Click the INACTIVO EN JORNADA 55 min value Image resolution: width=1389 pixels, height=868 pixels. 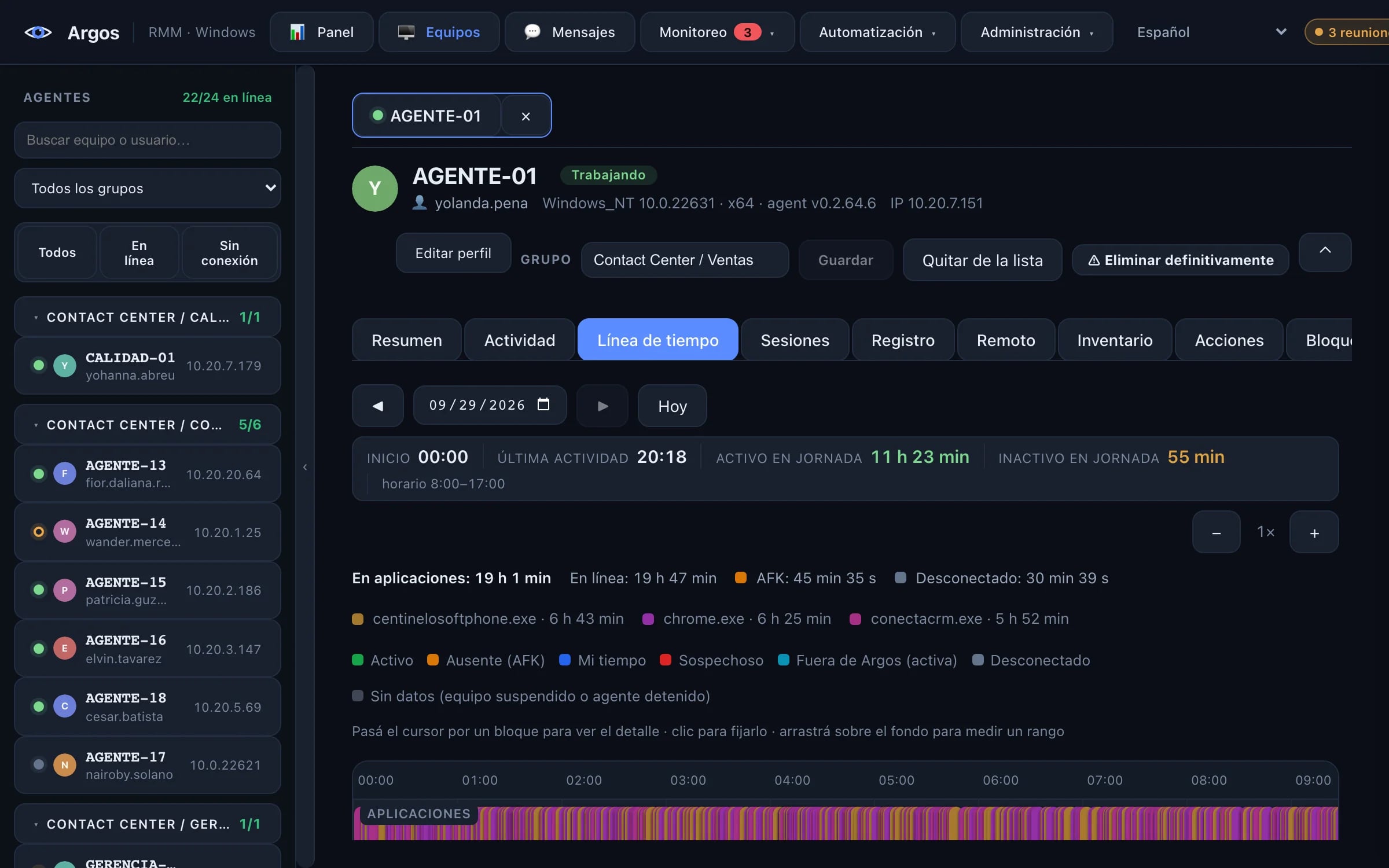tap(1196, 457)
